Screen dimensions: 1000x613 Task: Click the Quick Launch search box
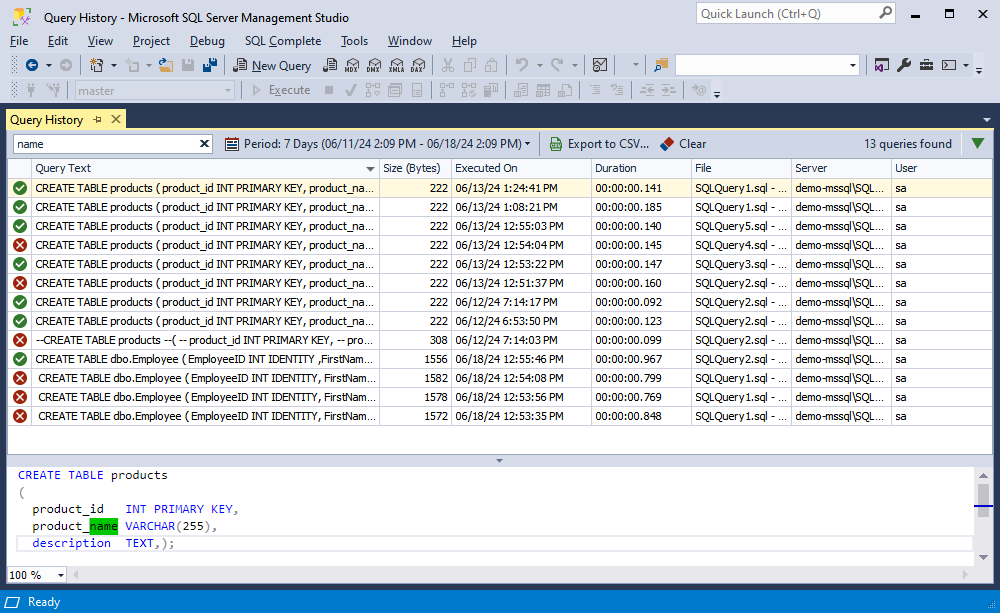click(785, 13)
